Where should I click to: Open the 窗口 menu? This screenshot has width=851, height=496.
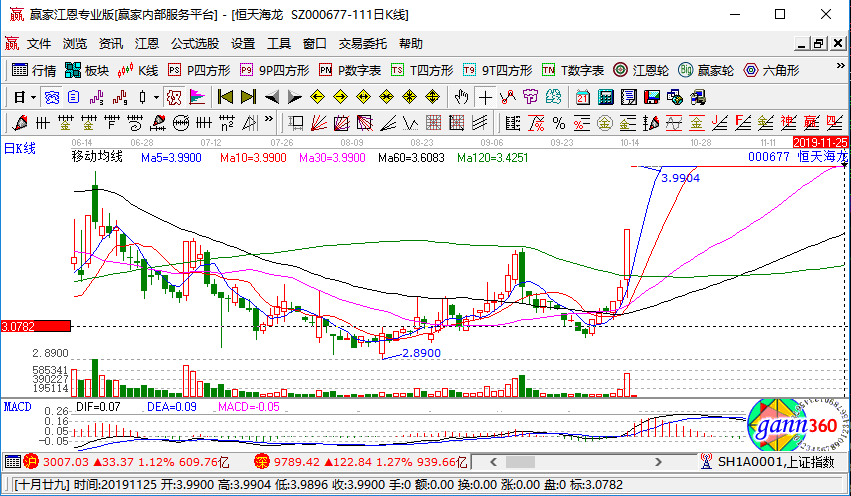point(315,44)
